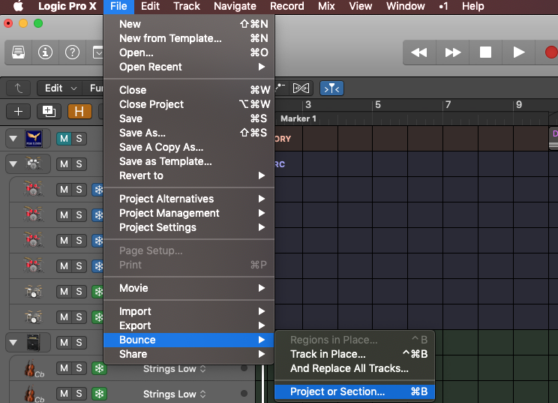Click the Quick Help question mark icon
This screenshot has width=558, height=403.
coord(72,53)
